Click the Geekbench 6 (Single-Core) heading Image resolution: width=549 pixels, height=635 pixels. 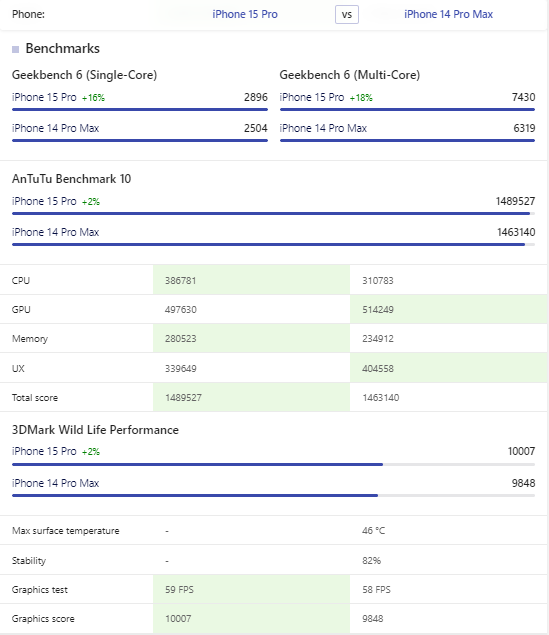point(84,75)
